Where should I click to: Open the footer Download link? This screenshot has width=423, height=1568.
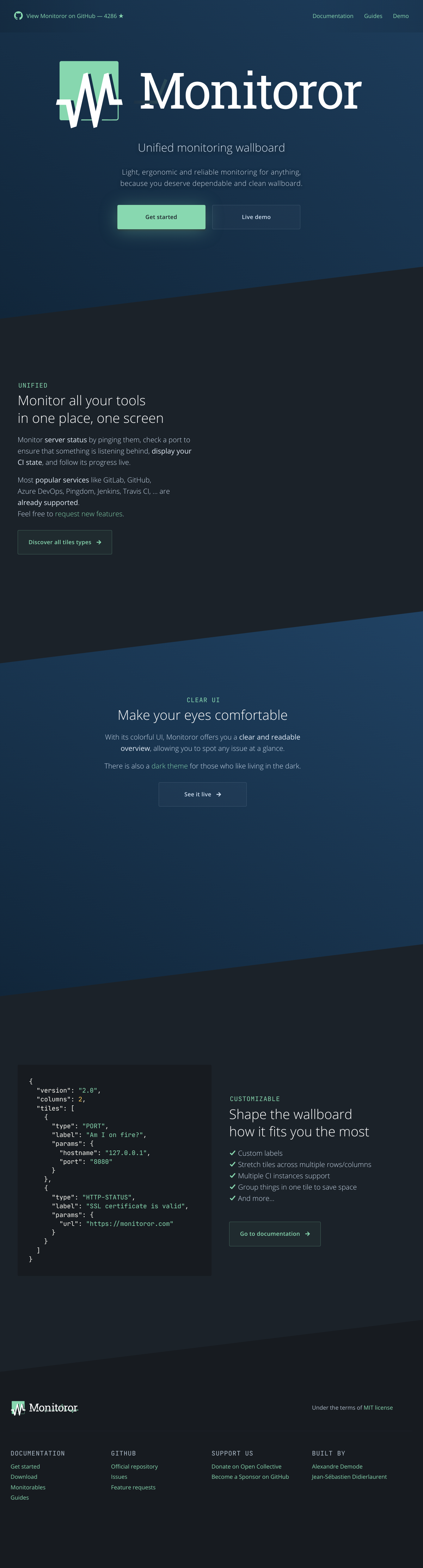tap(24, 1477)
